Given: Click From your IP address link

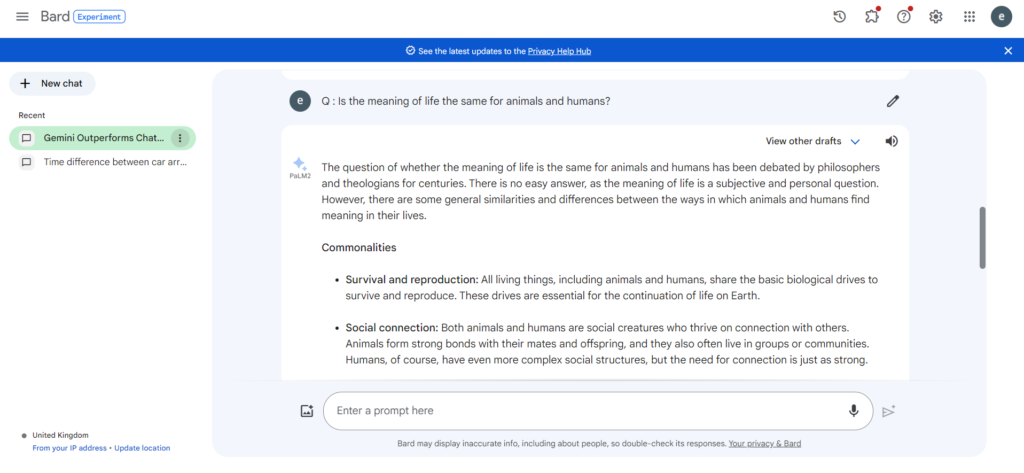Looking at the screenshot, I should coord(71,448).
